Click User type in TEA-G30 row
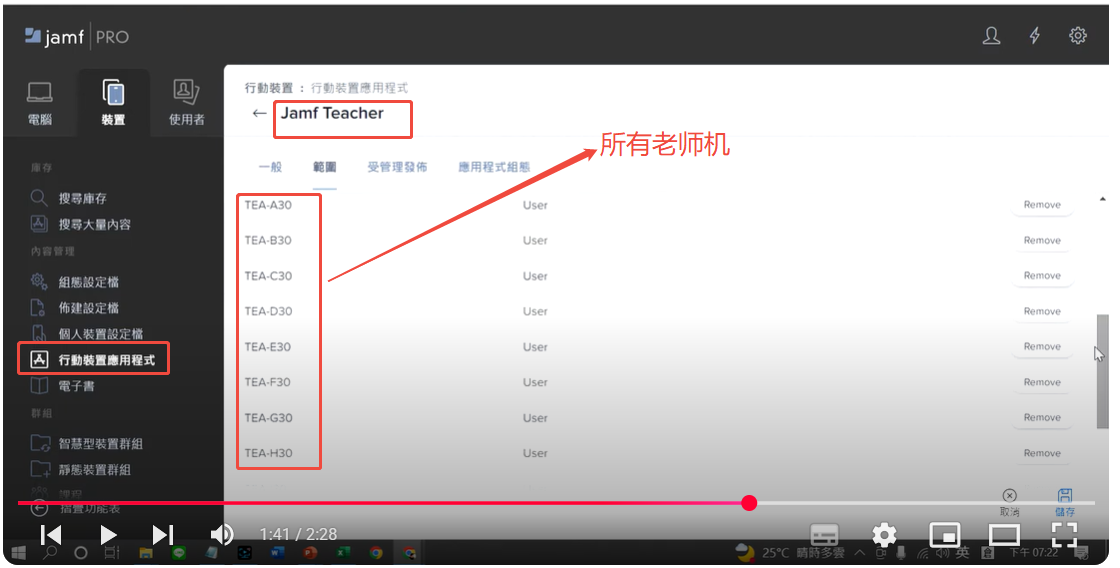The height and width of the screenshot is (568, 1120). click(535, 418)
